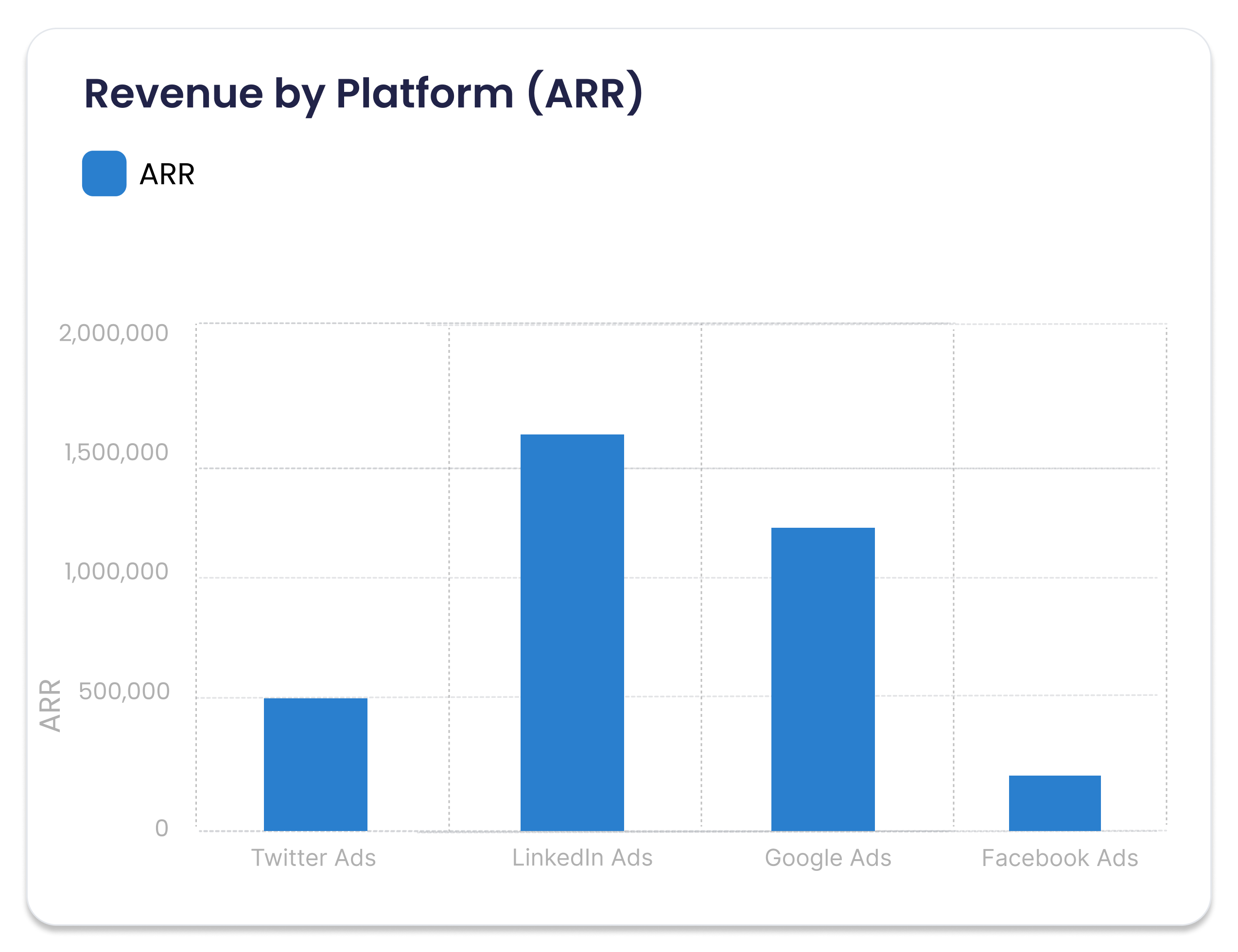Select the Google Ads bar
Screen dimensions: 1238x952
[x=823, y=679]
